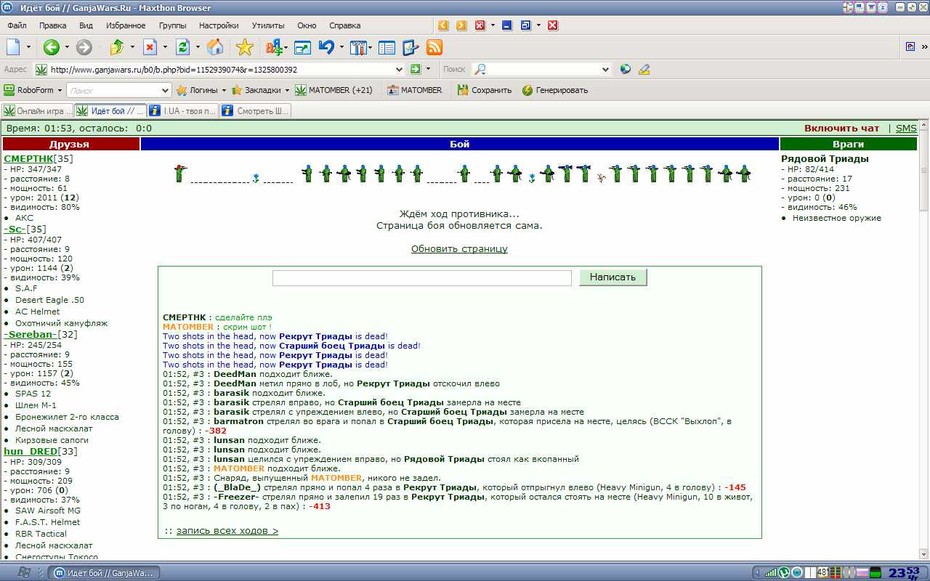The image size is (930, 581).
Task: Open the orange RSS feed icon
Action: tap(435, 47)
